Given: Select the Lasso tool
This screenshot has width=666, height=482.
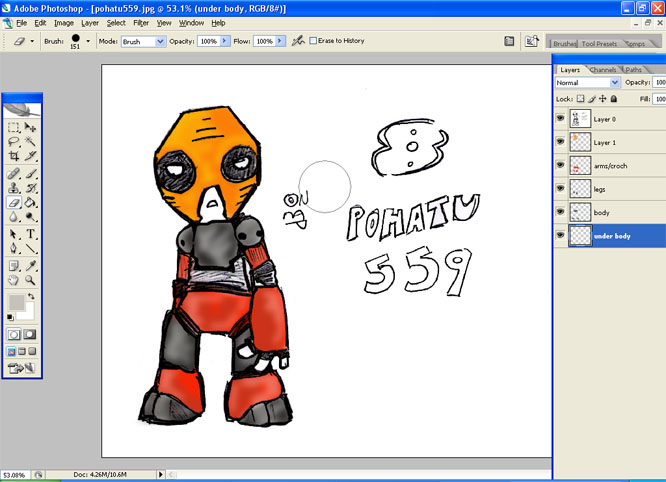Looking at the screenshot, I should [14, 142].
